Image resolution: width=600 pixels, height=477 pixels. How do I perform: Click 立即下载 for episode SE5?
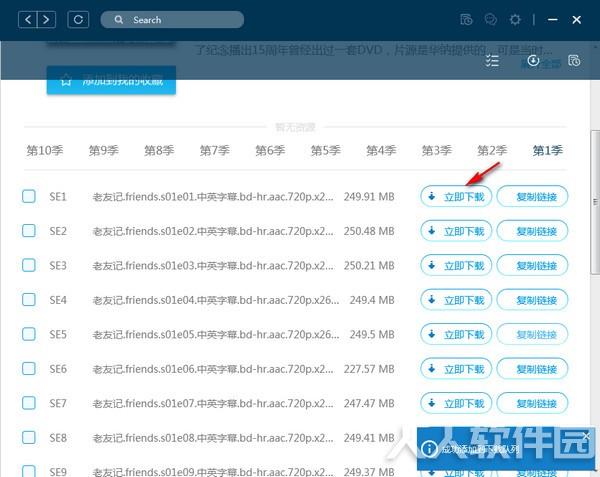pyautogui.click(x=456, y=334)
